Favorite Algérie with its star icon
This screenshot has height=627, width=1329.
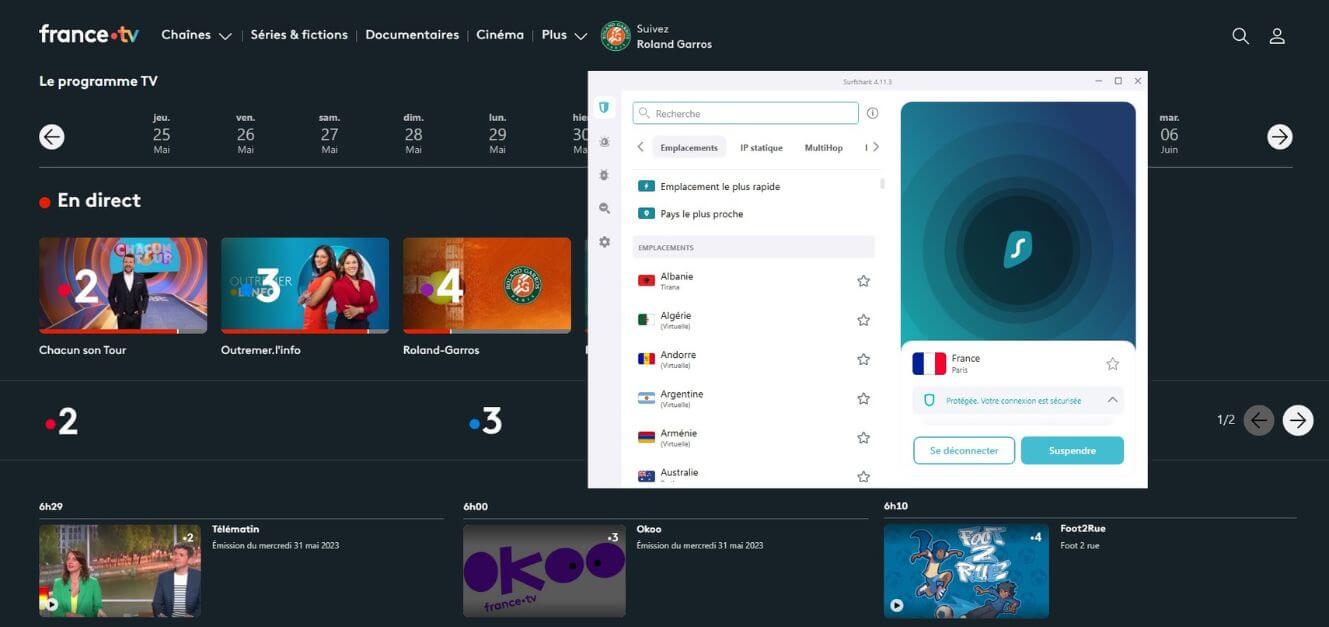(863, 320)
